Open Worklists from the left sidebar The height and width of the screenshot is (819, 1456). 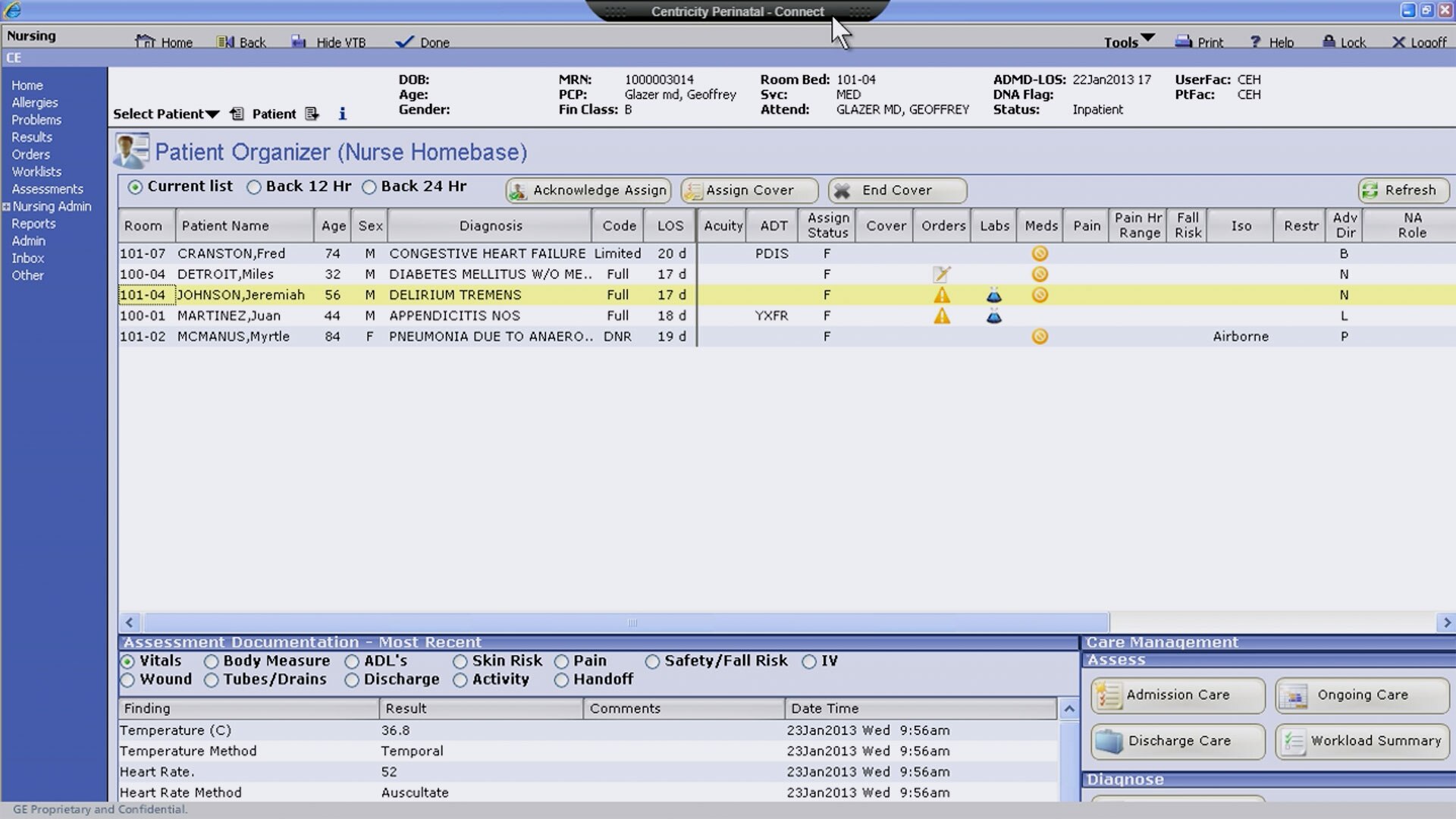point(36,171)
